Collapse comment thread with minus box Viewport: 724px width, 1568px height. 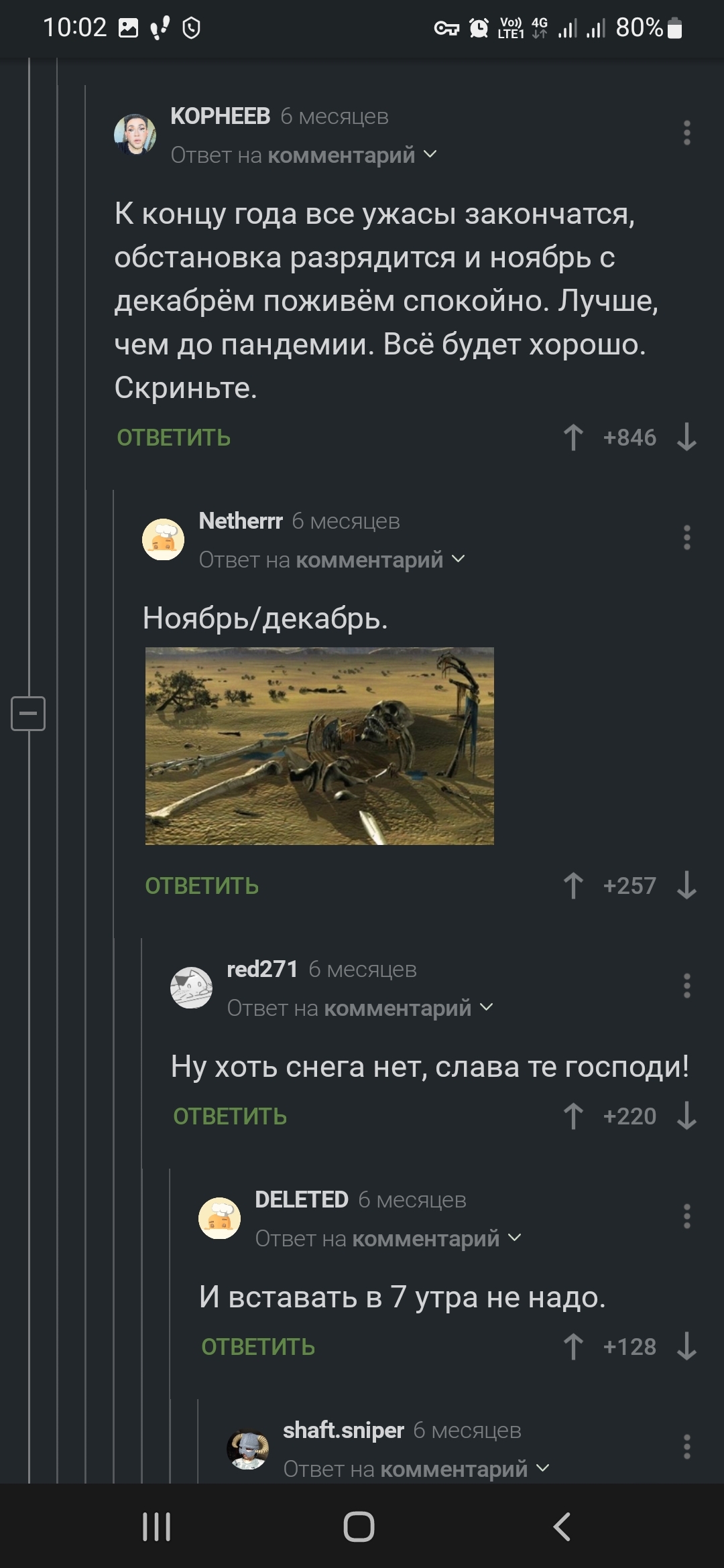(x=28, y=713)
